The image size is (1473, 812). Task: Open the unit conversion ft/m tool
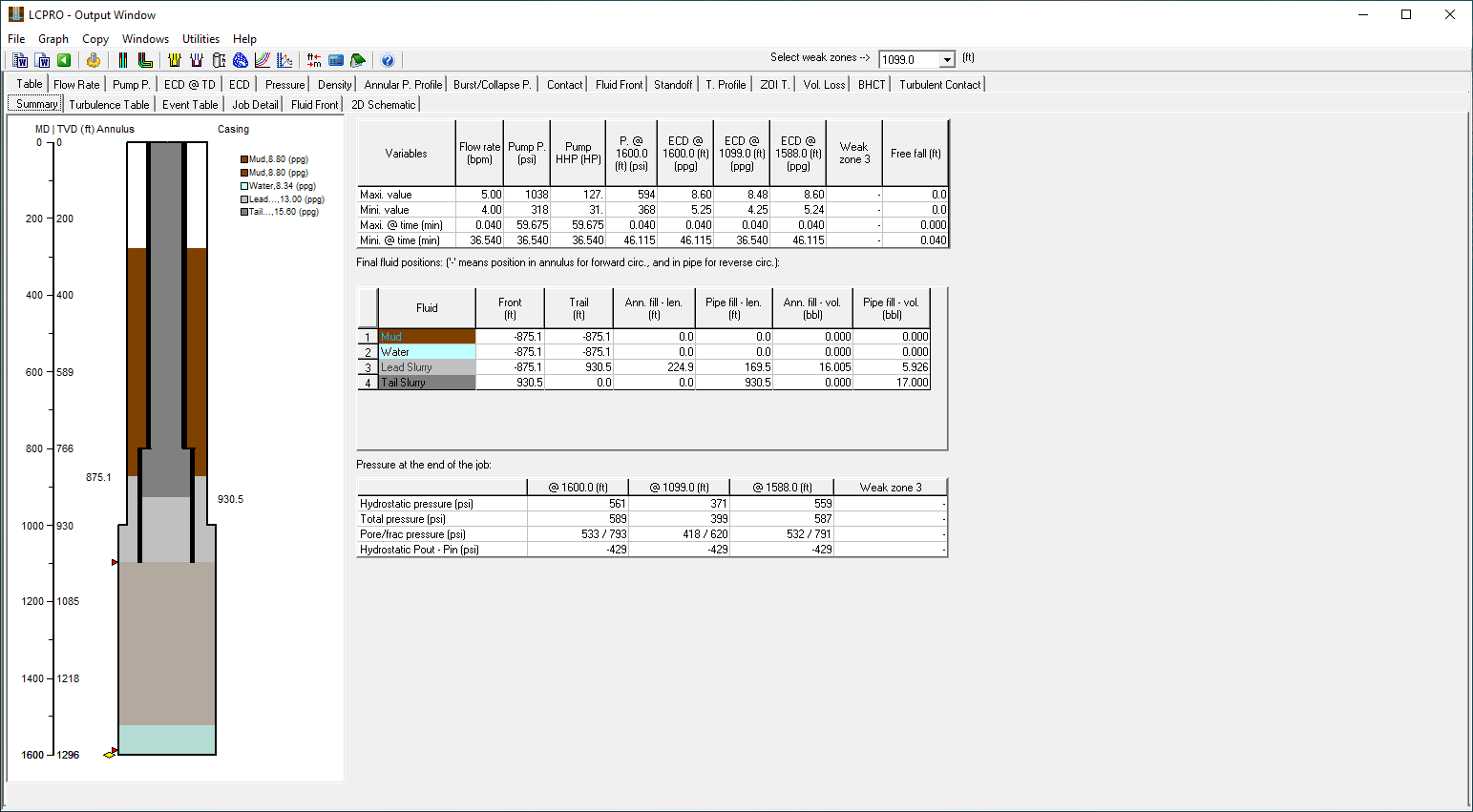click(x=314, y=60)
